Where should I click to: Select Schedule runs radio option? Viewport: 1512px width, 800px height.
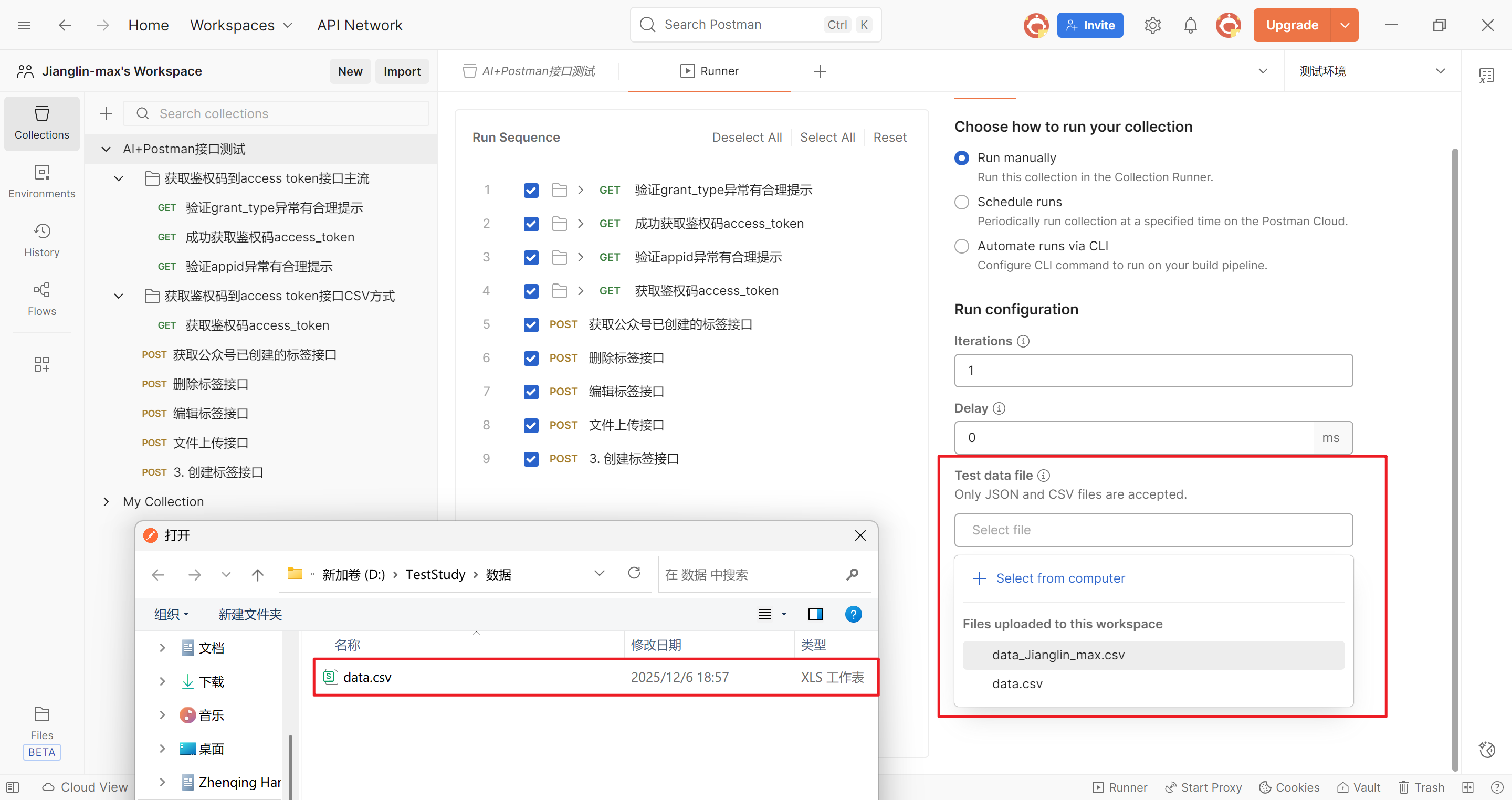tap(961, 202)
